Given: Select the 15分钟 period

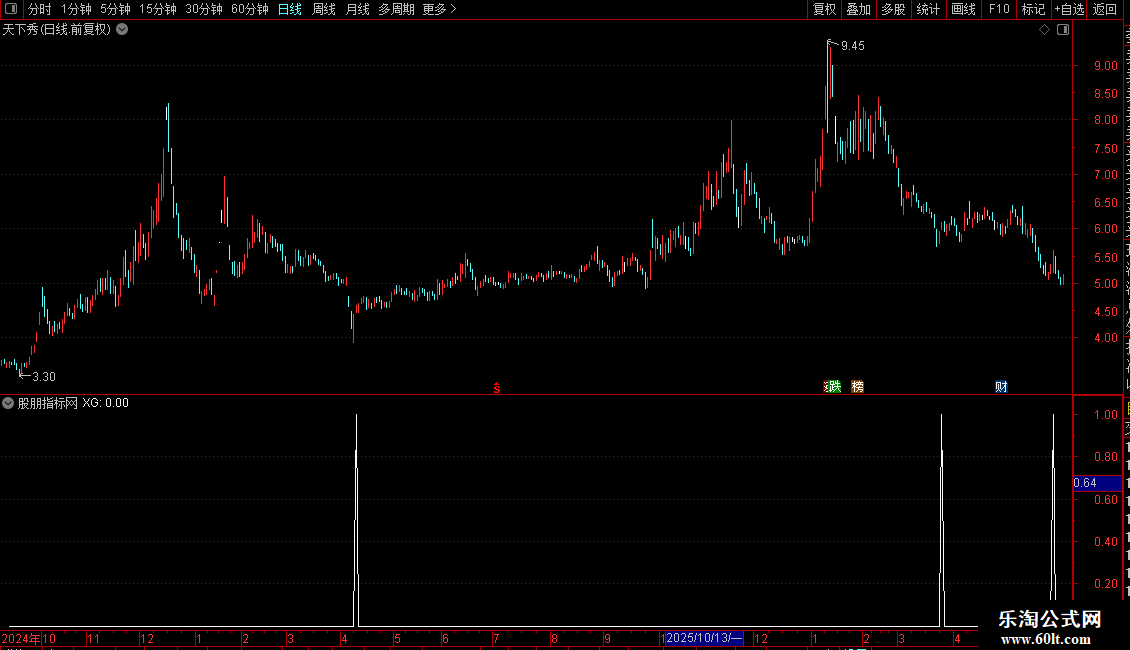Looking at the screenshot, I should (x=158, y=9).
